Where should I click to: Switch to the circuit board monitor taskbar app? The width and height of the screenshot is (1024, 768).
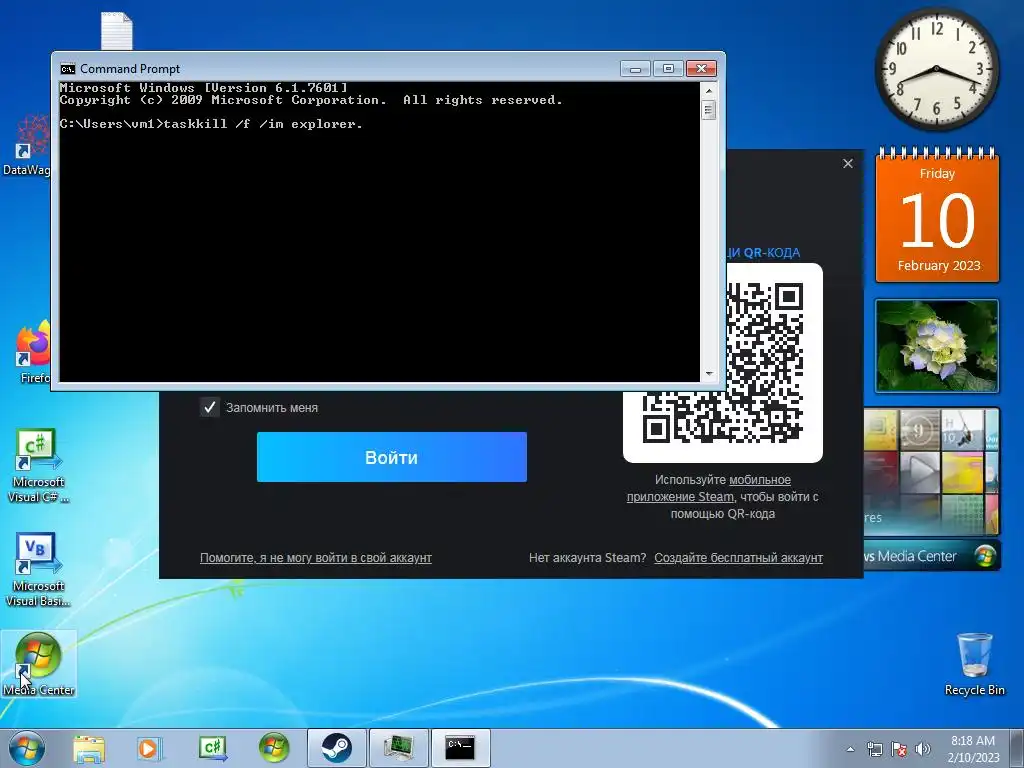coord(398,748)
